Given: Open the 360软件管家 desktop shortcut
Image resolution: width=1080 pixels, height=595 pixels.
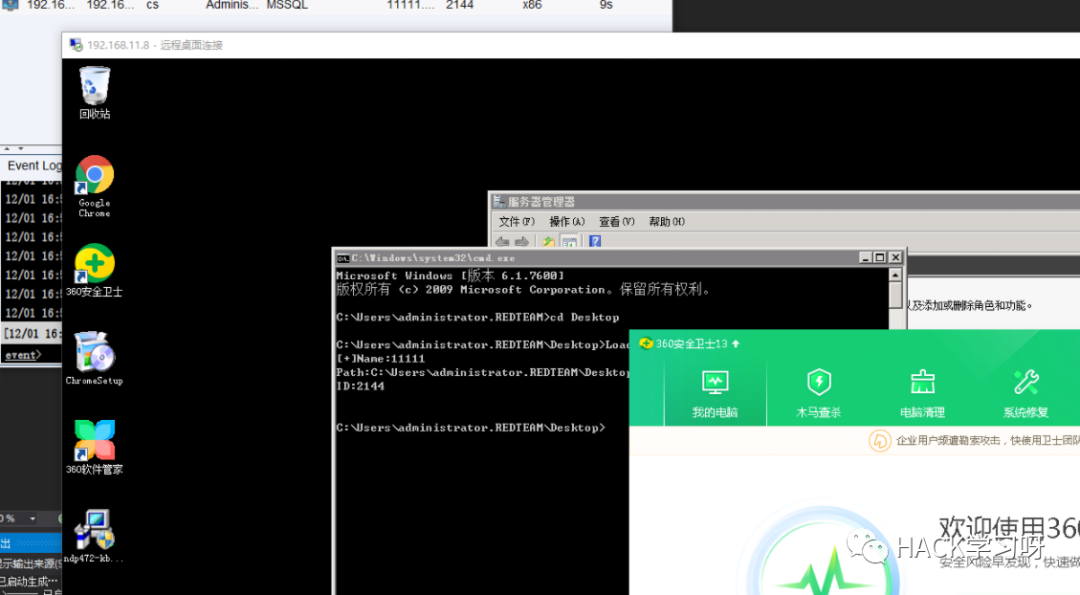Looking at the screenshot, I should tap(94, 448).
